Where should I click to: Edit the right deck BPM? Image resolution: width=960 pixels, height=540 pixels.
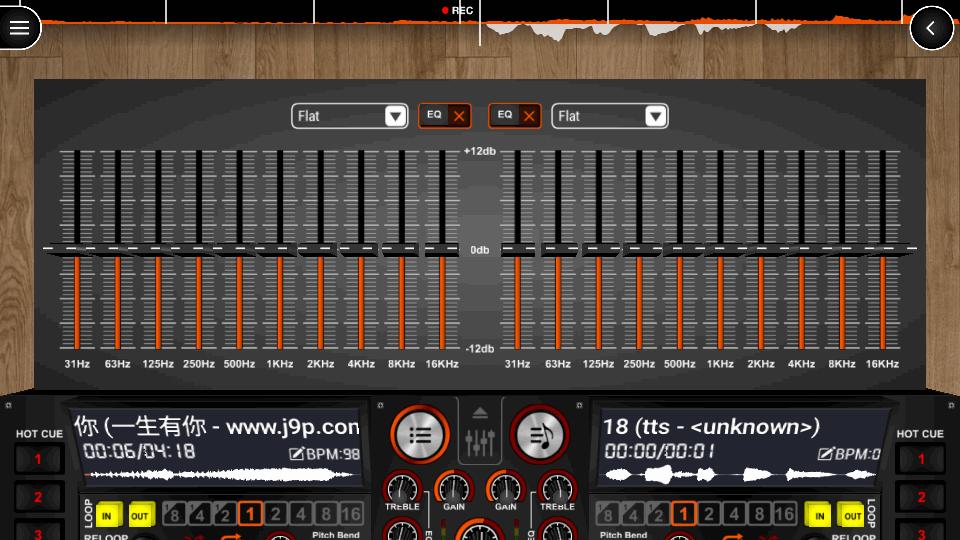tap(849, 454)
